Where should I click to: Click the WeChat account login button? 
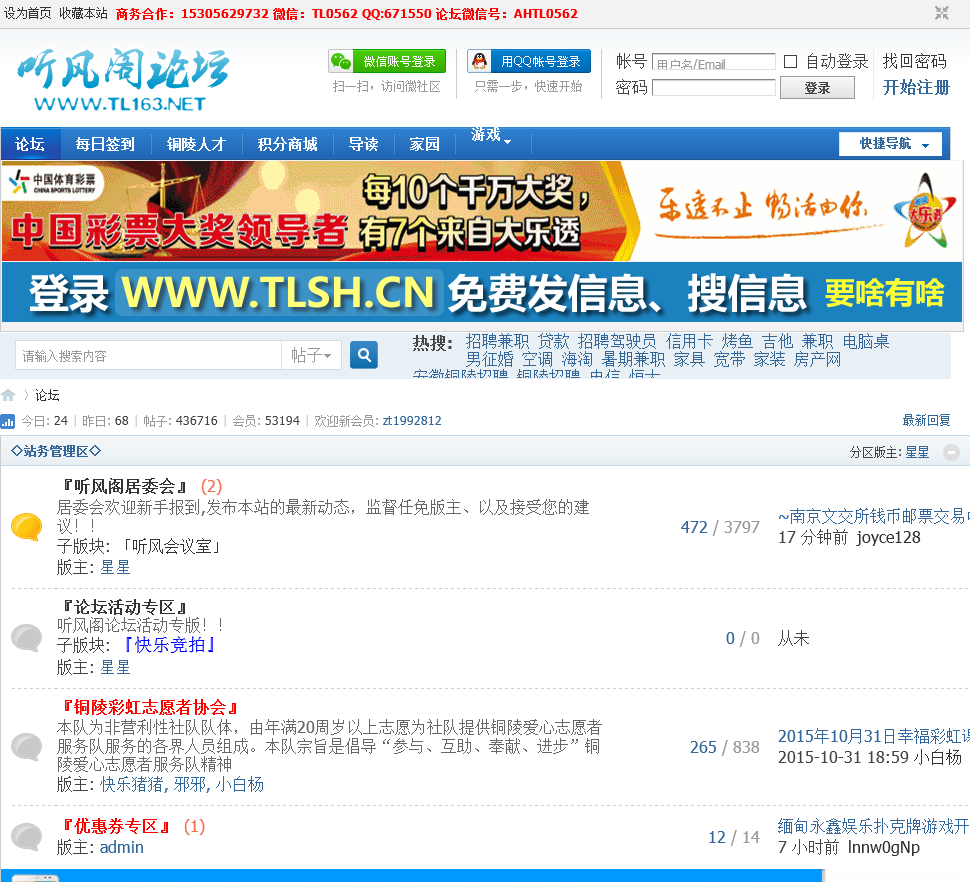[387, 61]
